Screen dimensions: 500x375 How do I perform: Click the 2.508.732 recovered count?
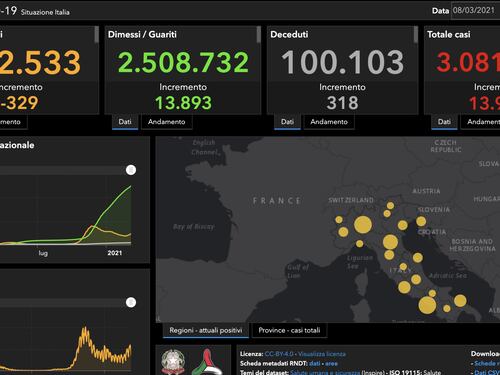tap(183, 62)
